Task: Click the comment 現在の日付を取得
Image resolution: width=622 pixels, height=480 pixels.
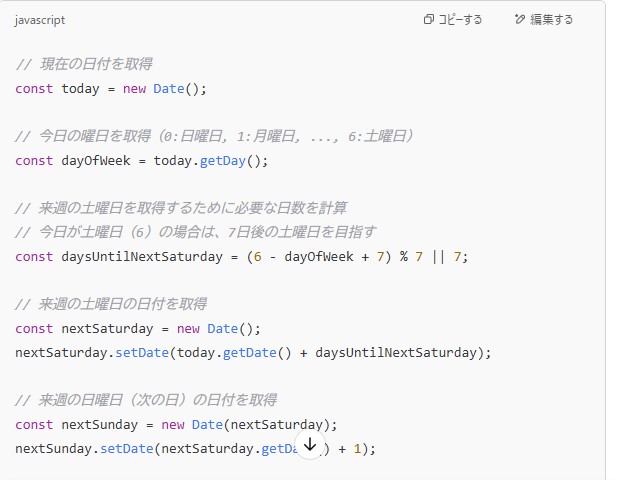Action: [84, 64]
